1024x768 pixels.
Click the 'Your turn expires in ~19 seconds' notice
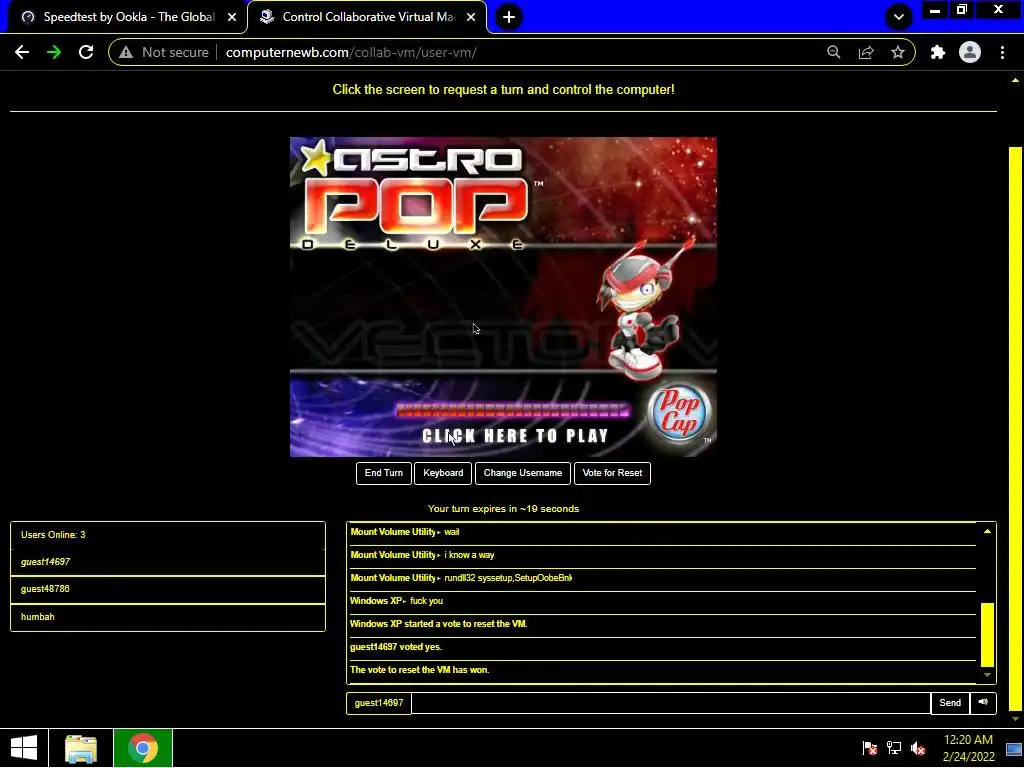[x=503, y=508]
